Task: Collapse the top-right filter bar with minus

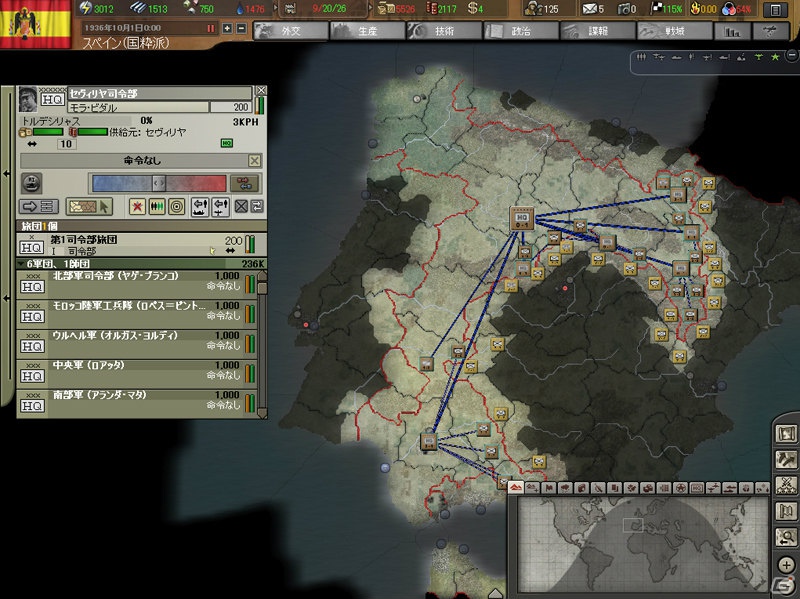Action: [792, 54]
